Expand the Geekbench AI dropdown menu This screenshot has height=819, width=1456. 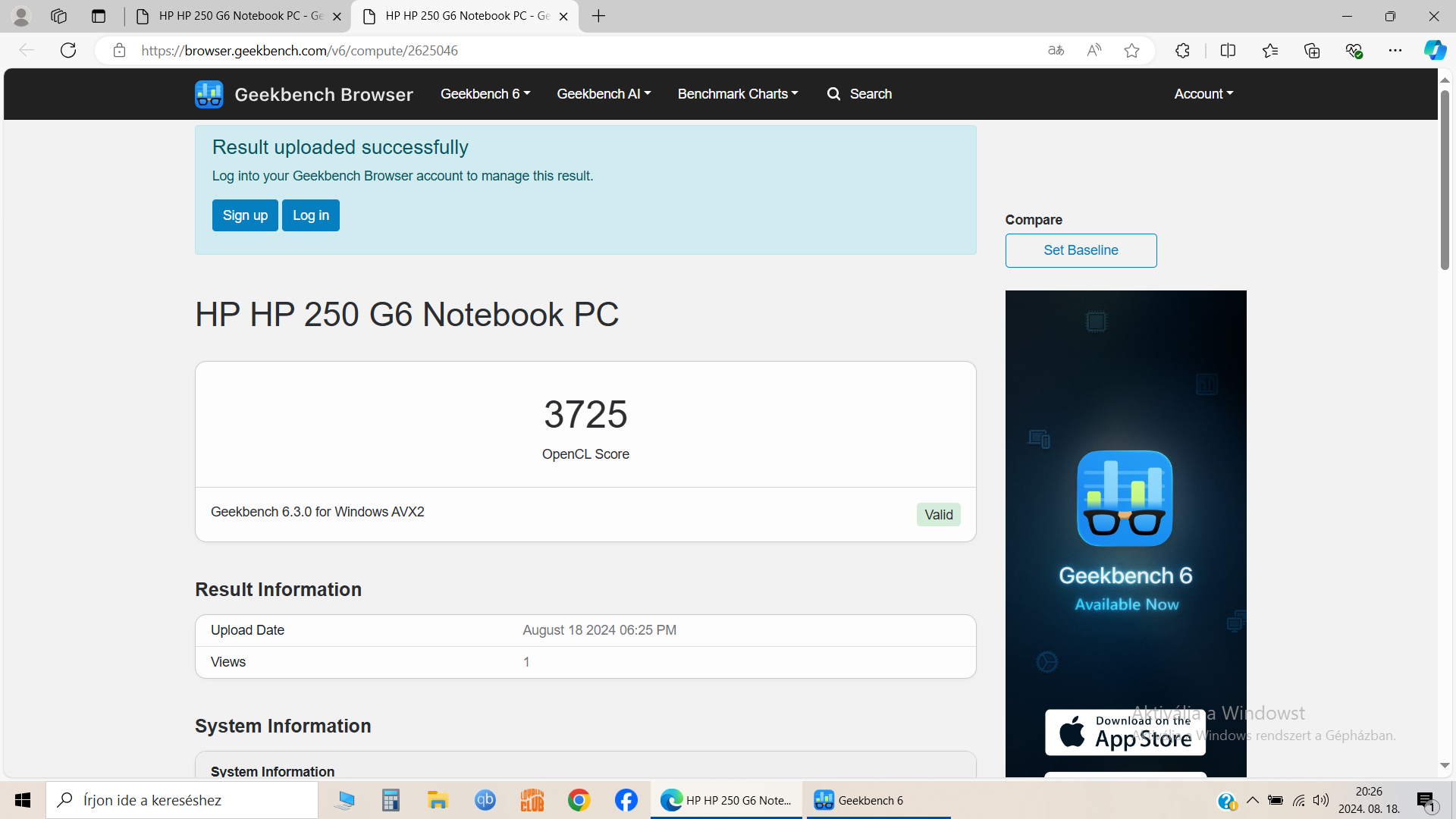click(604, 94)
